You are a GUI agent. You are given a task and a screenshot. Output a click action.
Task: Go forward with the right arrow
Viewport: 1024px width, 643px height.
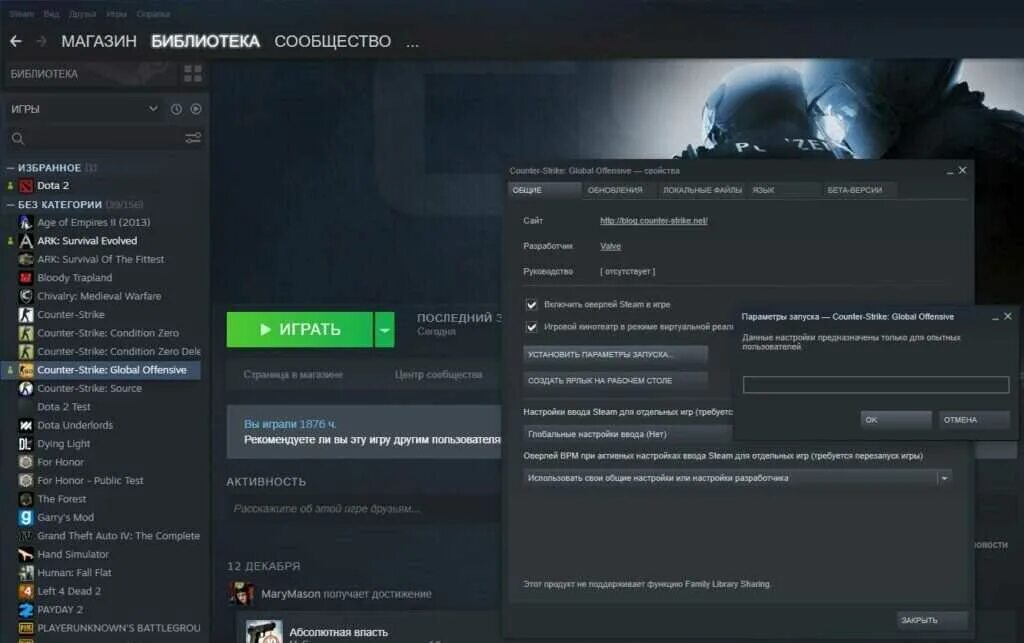pos(41,41)
